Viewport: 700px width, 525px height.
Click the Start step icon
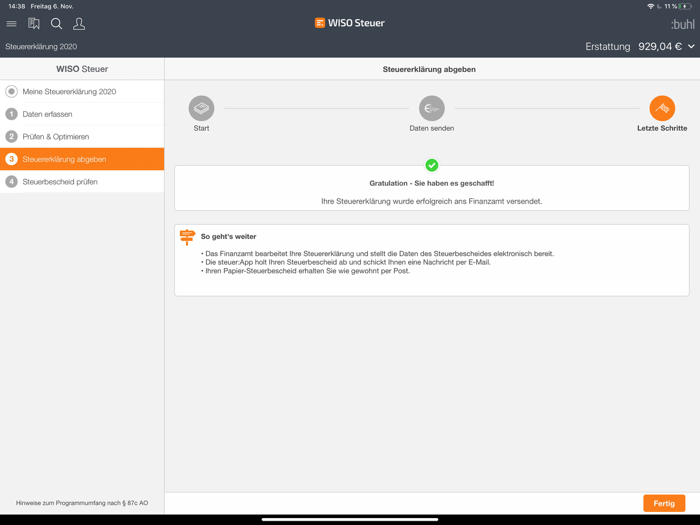(201, 108)
